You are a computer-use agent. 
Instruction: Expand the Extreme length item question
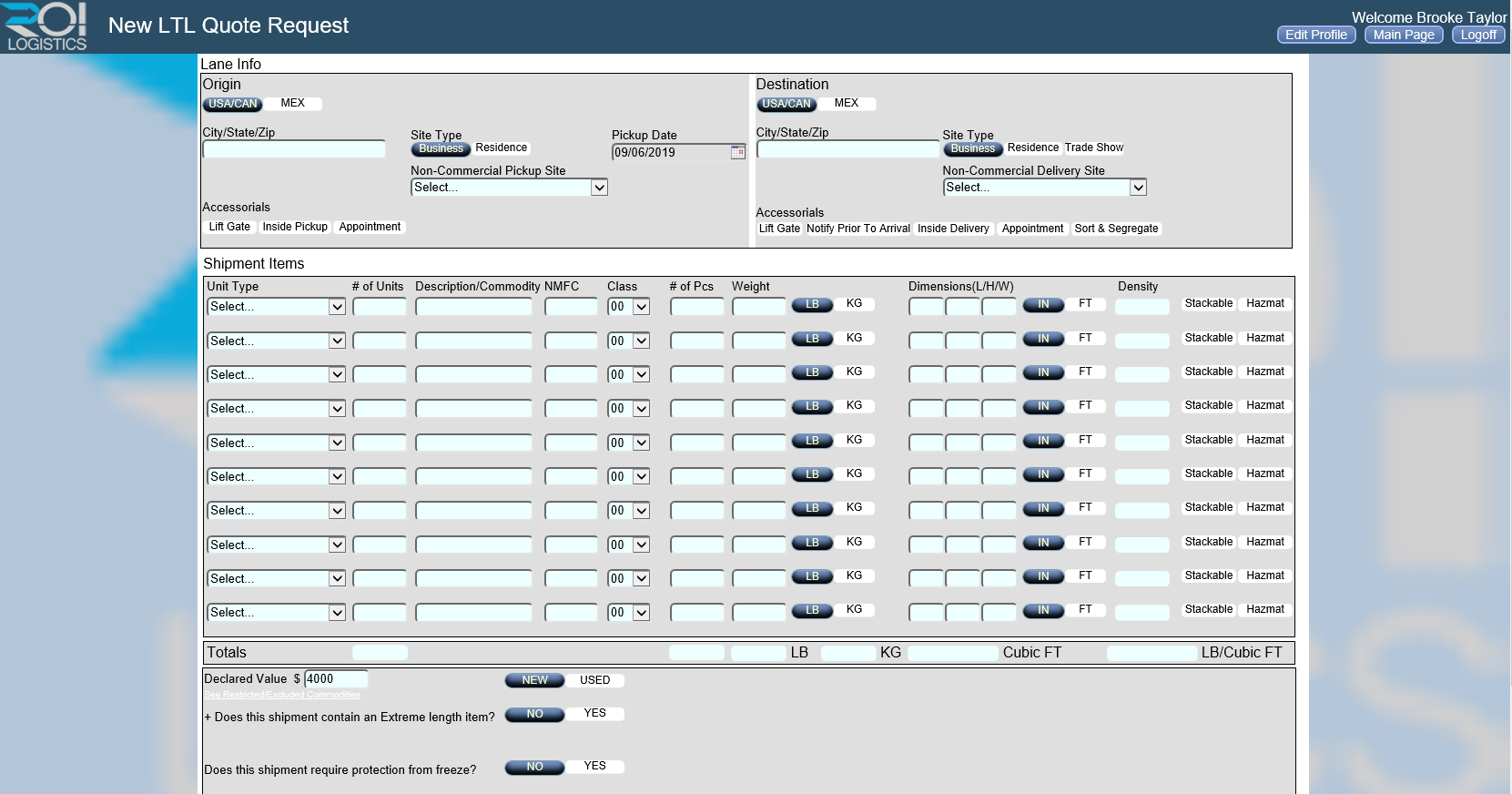(208, 718)
